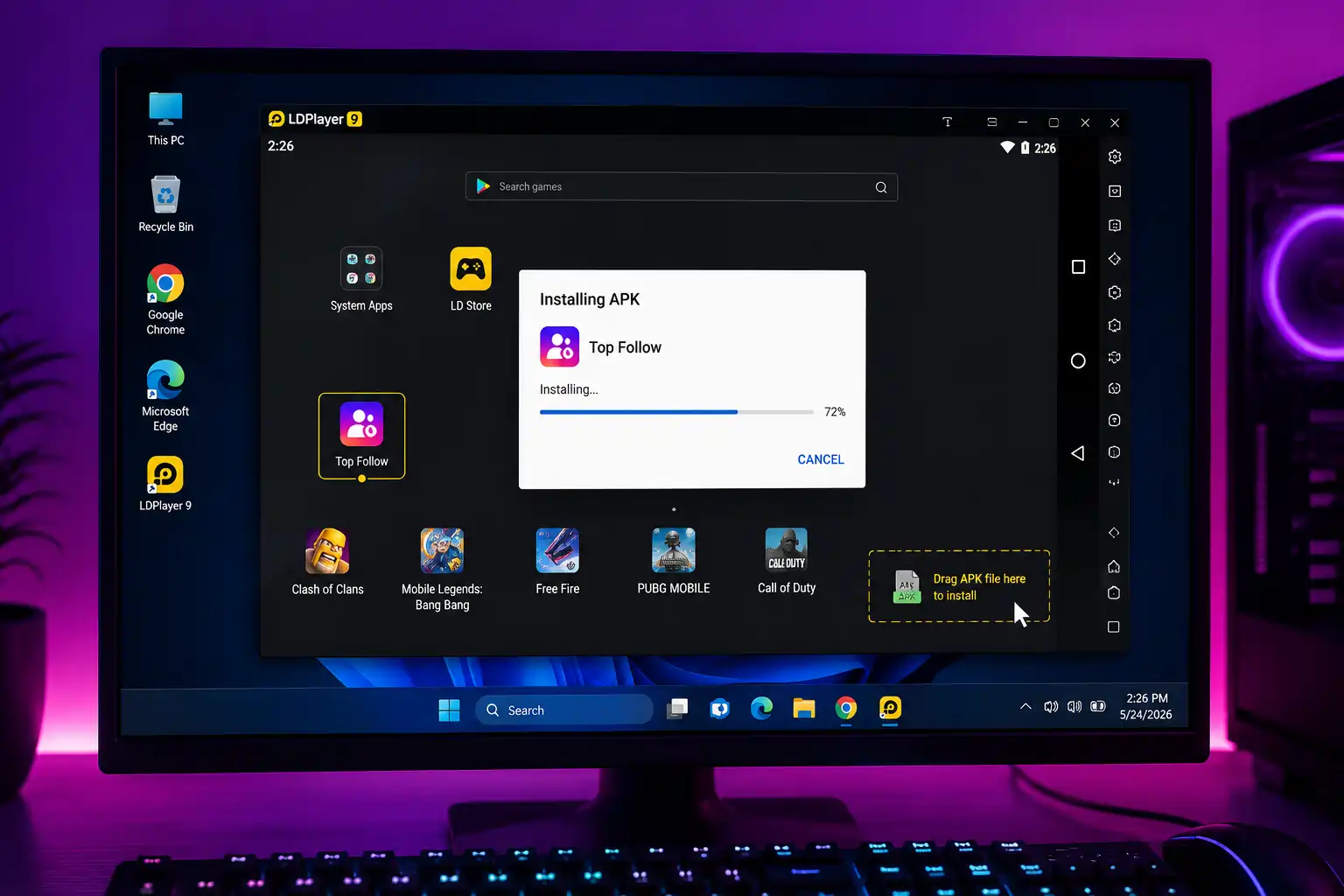The image size is (1344, 896).
Task: Click the Windows taskbar Search box
Action: tap(564, 710)
